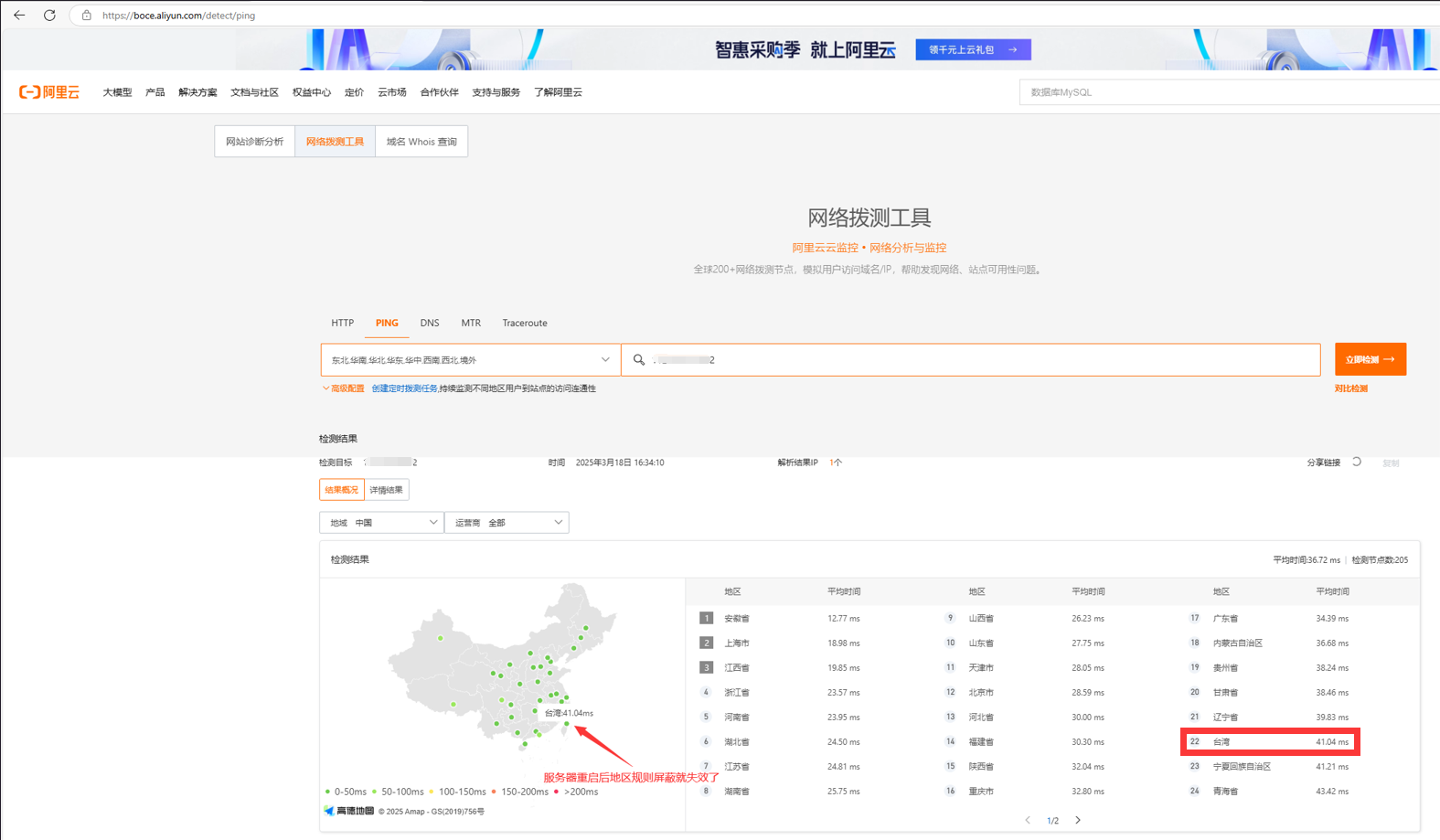1440x840 pixels.
Task: Click the share link refresh icon
Action: (1357, 463)
